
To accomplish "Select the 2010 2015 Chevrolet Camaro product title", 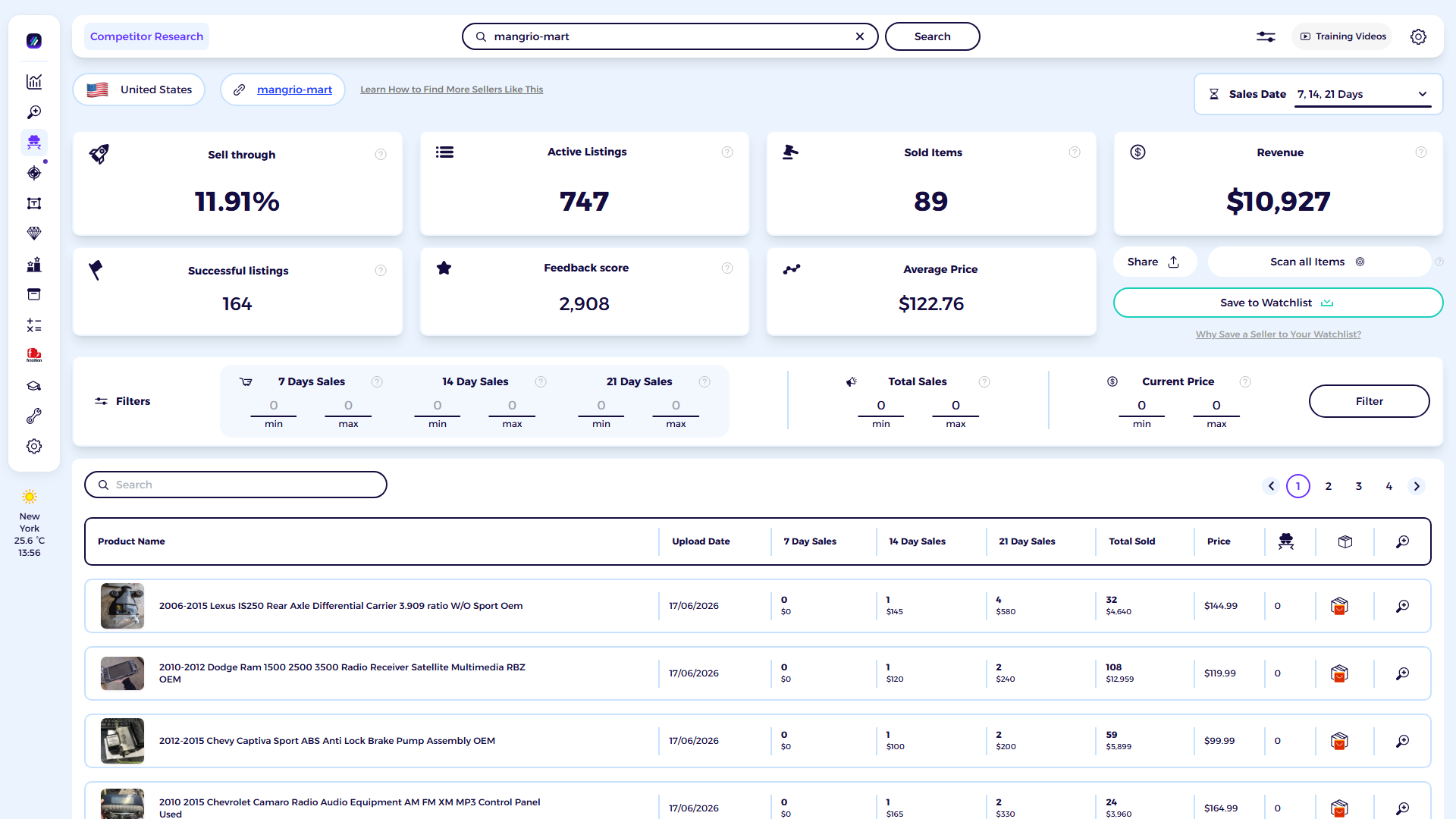I will pos(350,808).
